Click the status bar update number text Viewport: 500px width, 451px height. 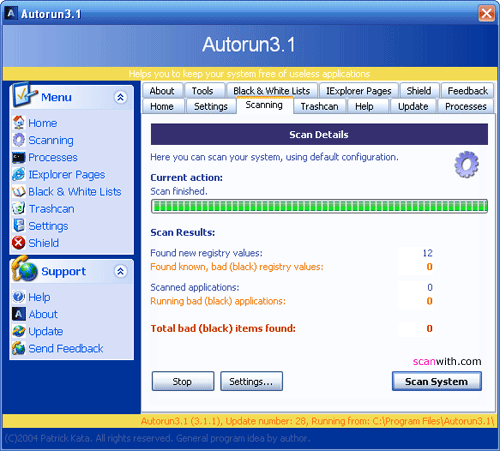(266, 421)
